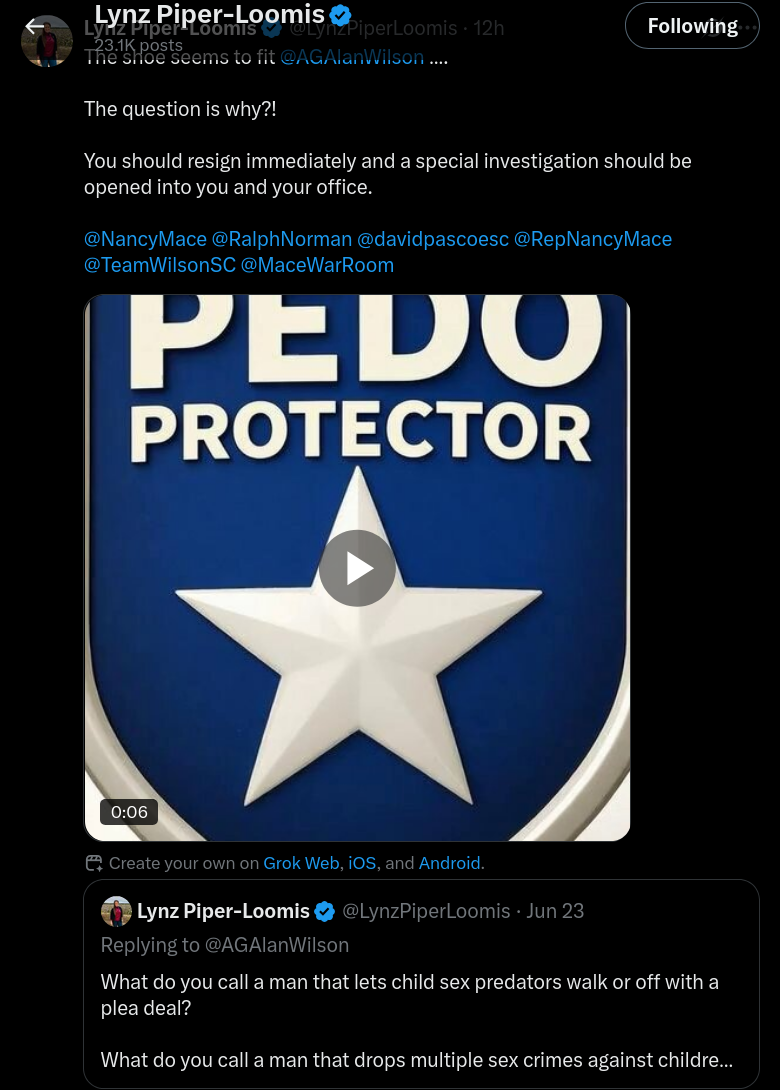The width and height of the screenshot is (780, 1090).
Task: Toggle the Following button
Action: [692, 27]
